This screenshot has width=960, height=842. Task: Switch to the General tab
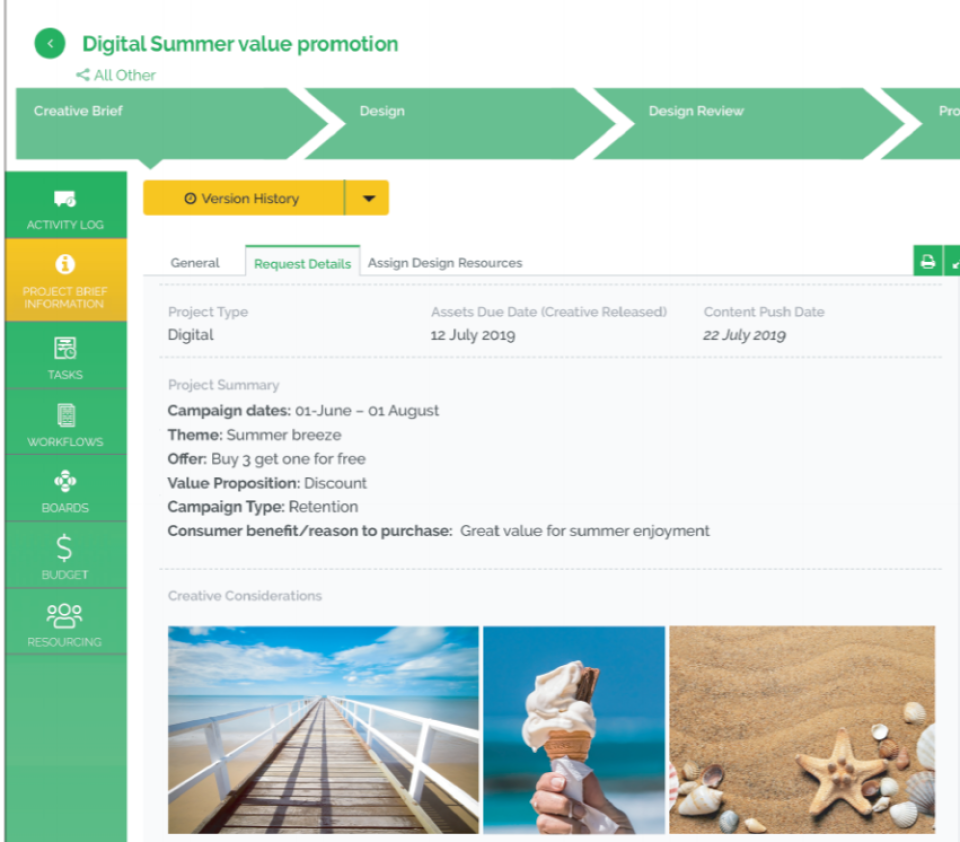195,263
